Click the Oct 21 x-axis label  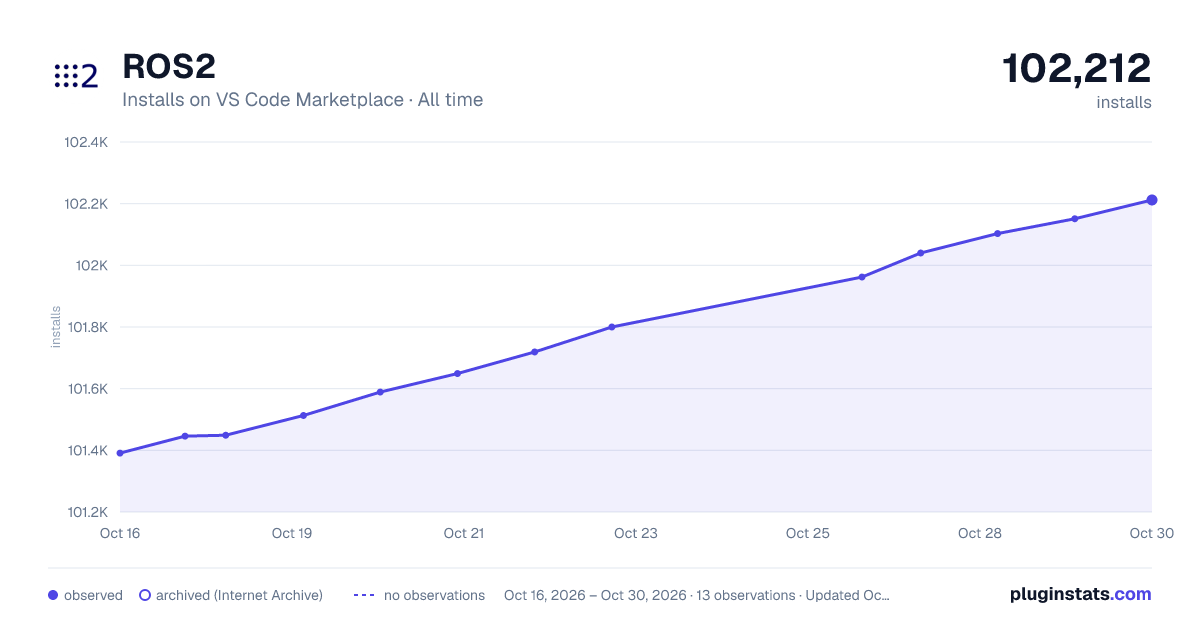pyautogui.click(x=464, y=533)
